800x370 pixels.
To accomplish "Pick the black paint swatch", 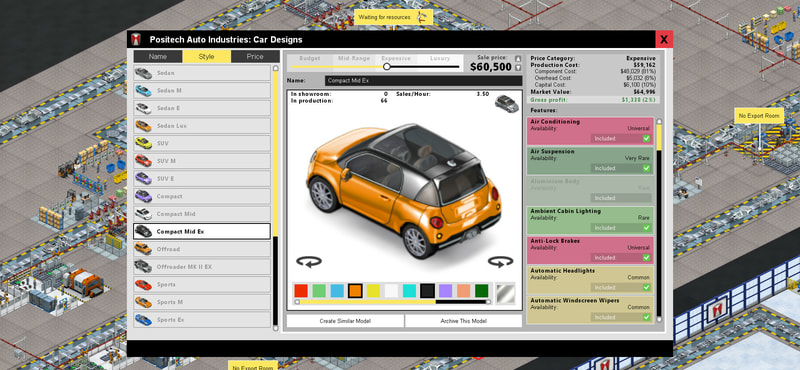I will 427,291.
